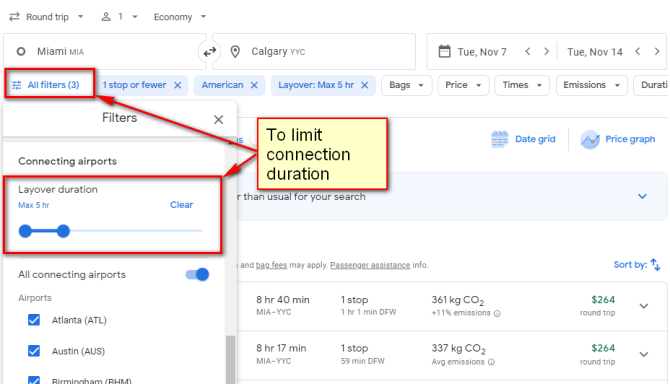Uncheck the Austin (AUS) airport
670x384 pixels.
(34, 351)
